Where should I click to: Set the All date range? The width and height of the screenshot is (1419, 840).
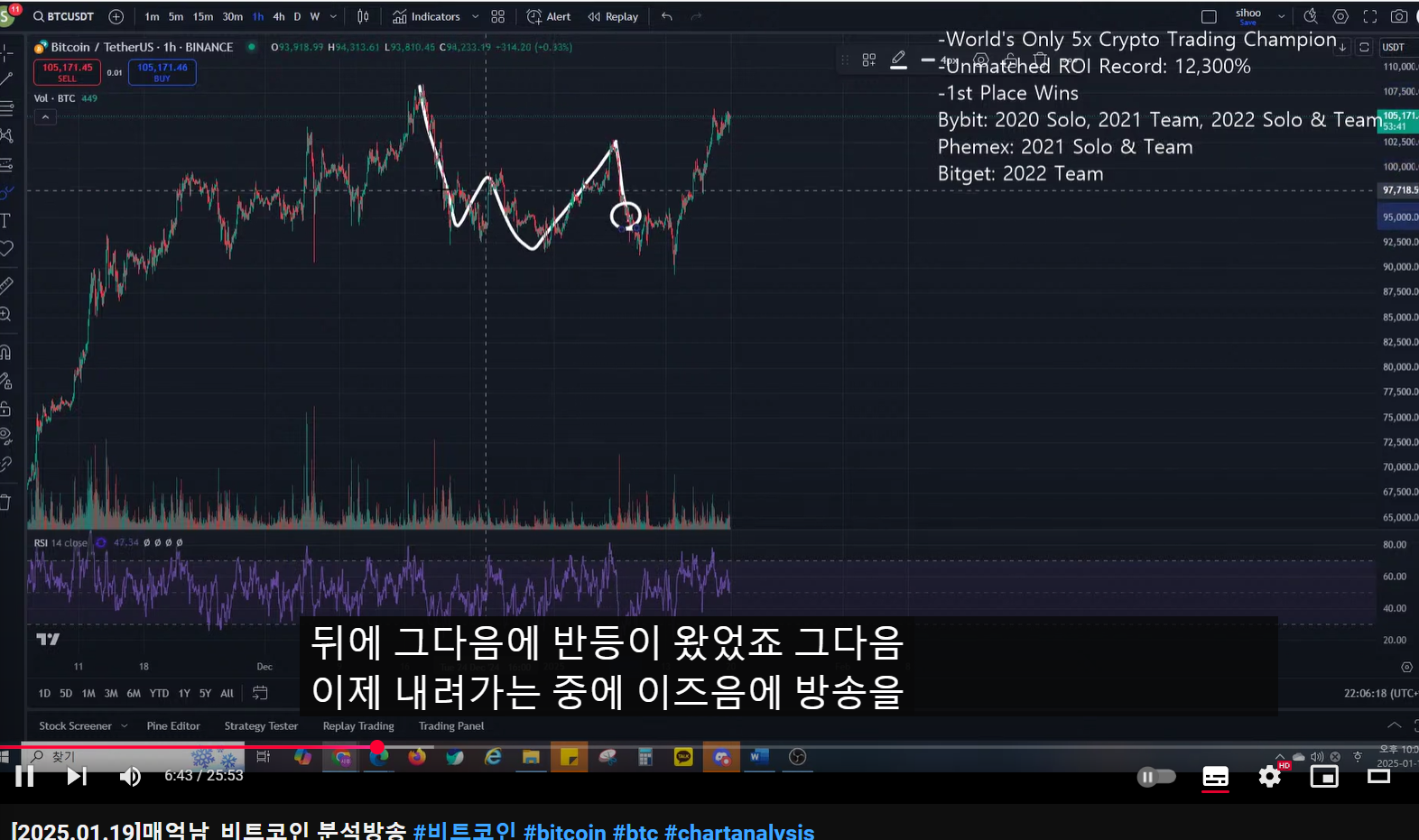coord(227,693)
